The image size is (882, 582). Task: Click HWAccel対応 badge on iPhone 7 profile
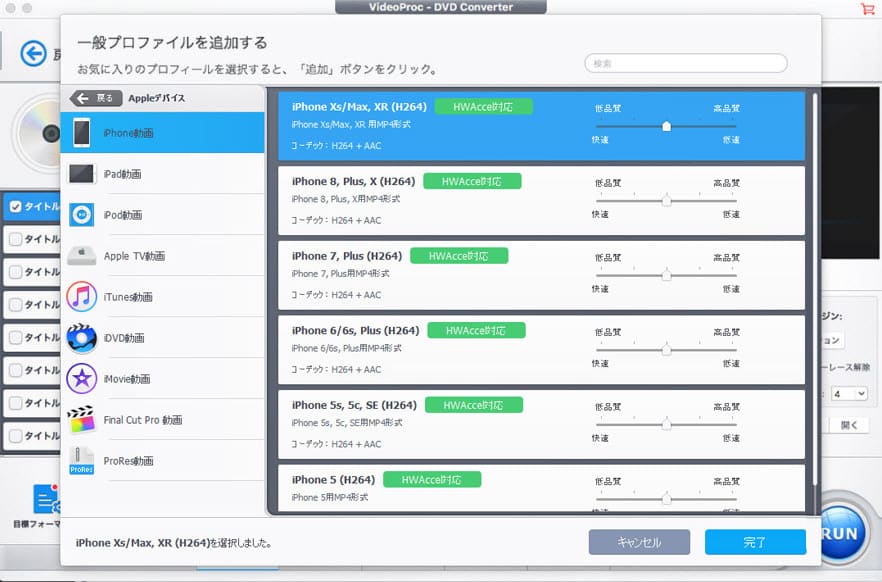tap(459, 256)
